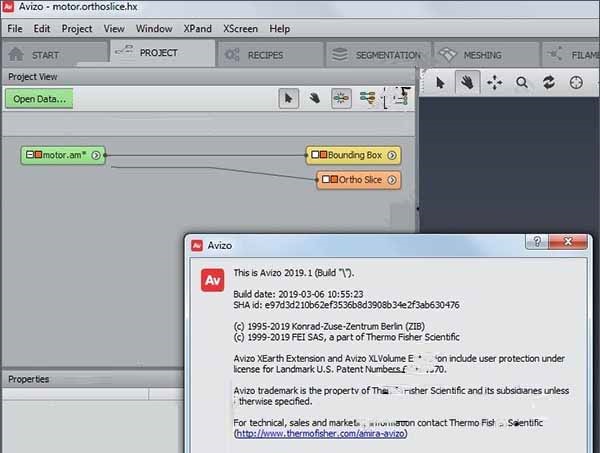Click the Project View panel title
Viewport: 600px width, 453px height.
(33, 77)
